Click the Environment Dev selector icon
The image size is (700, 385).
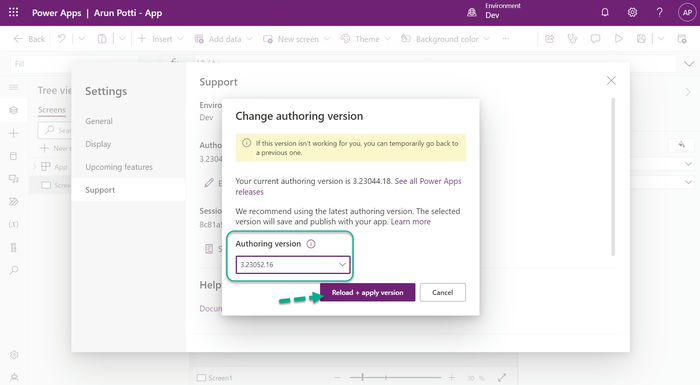[x=472, y=13]
